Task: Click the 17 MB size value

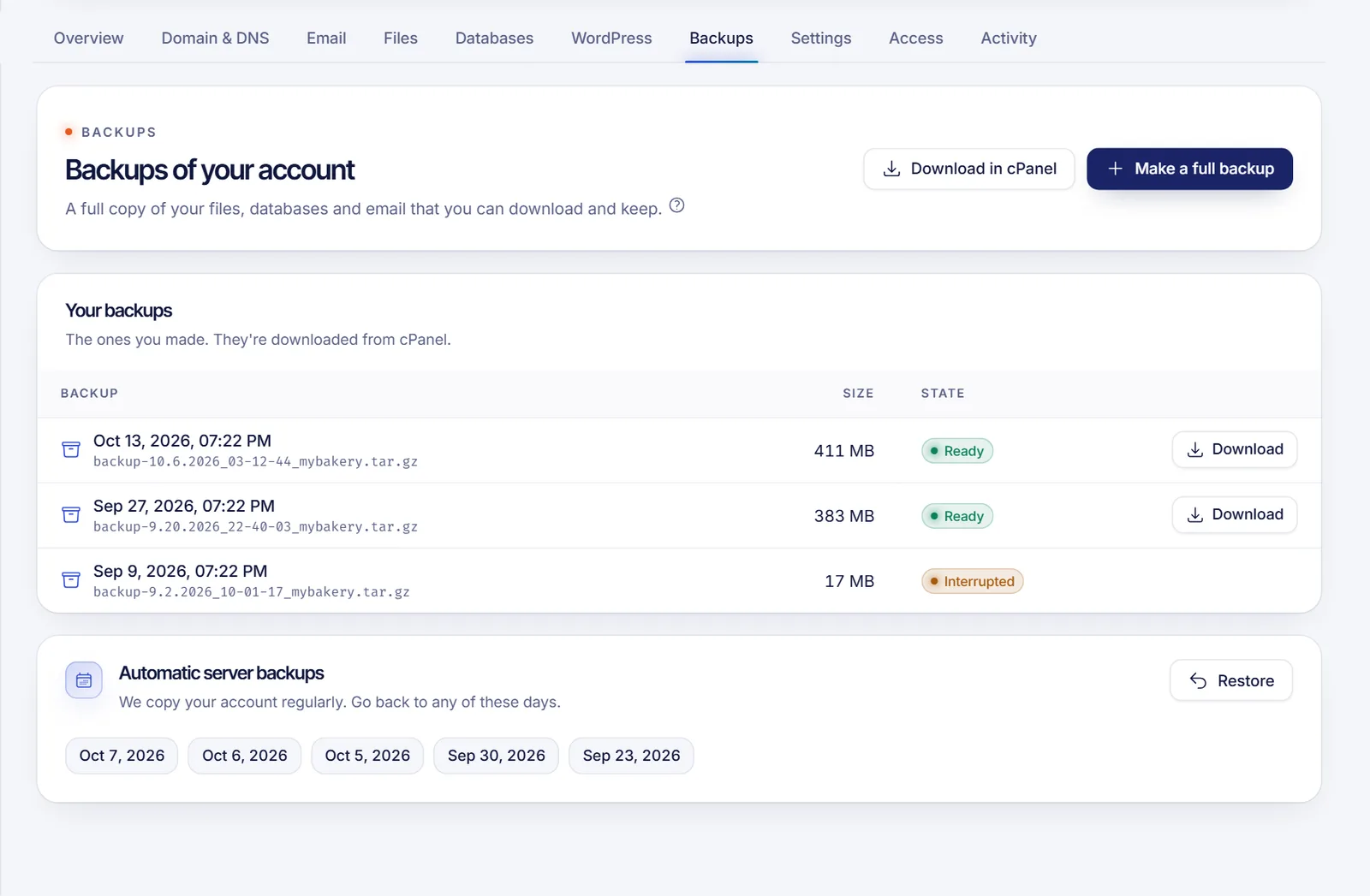Action: pos(849,581)
